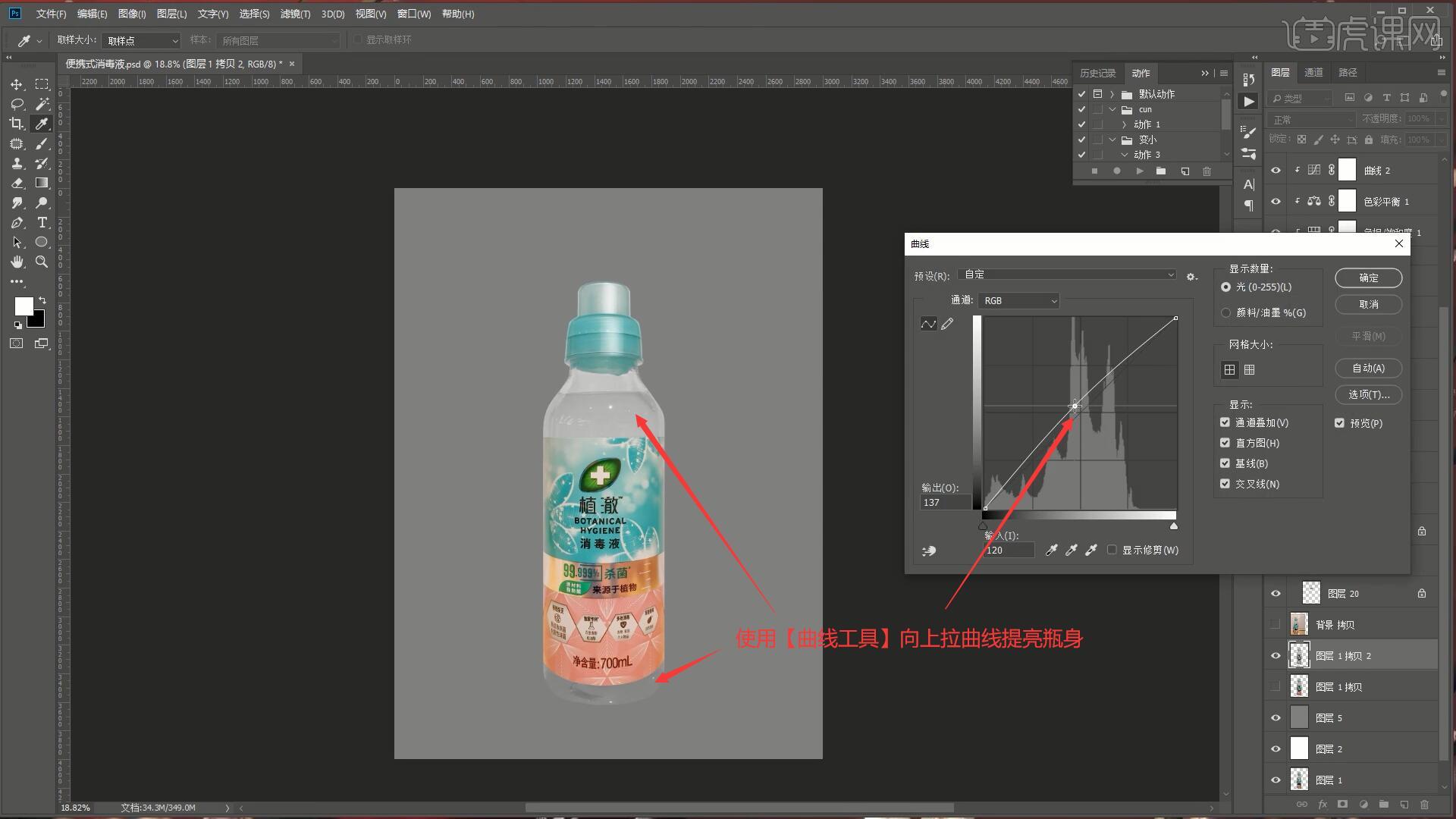Select the Crop tool

17,124
